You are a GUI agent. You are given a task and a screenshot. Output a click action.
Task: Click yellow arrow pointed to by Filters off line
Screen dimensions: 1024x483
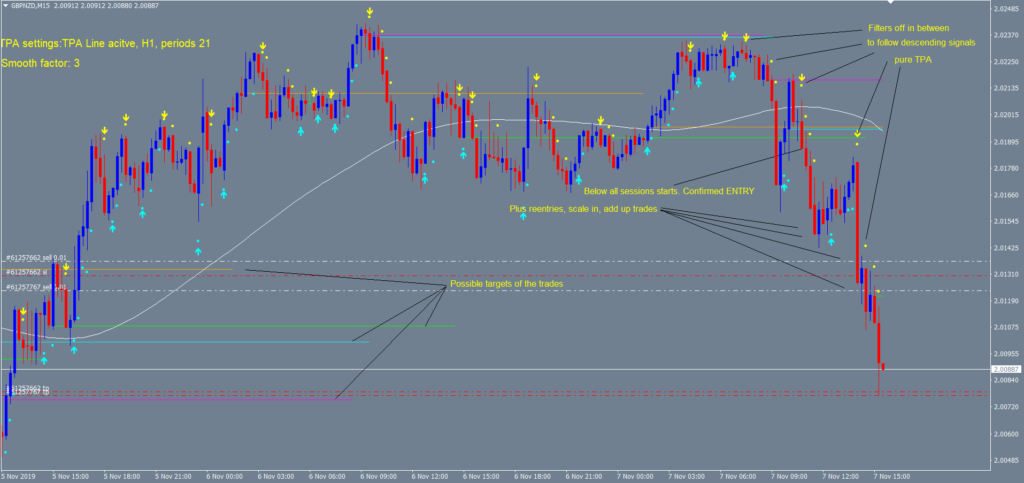pyautogui.click(x=745, y=38)
